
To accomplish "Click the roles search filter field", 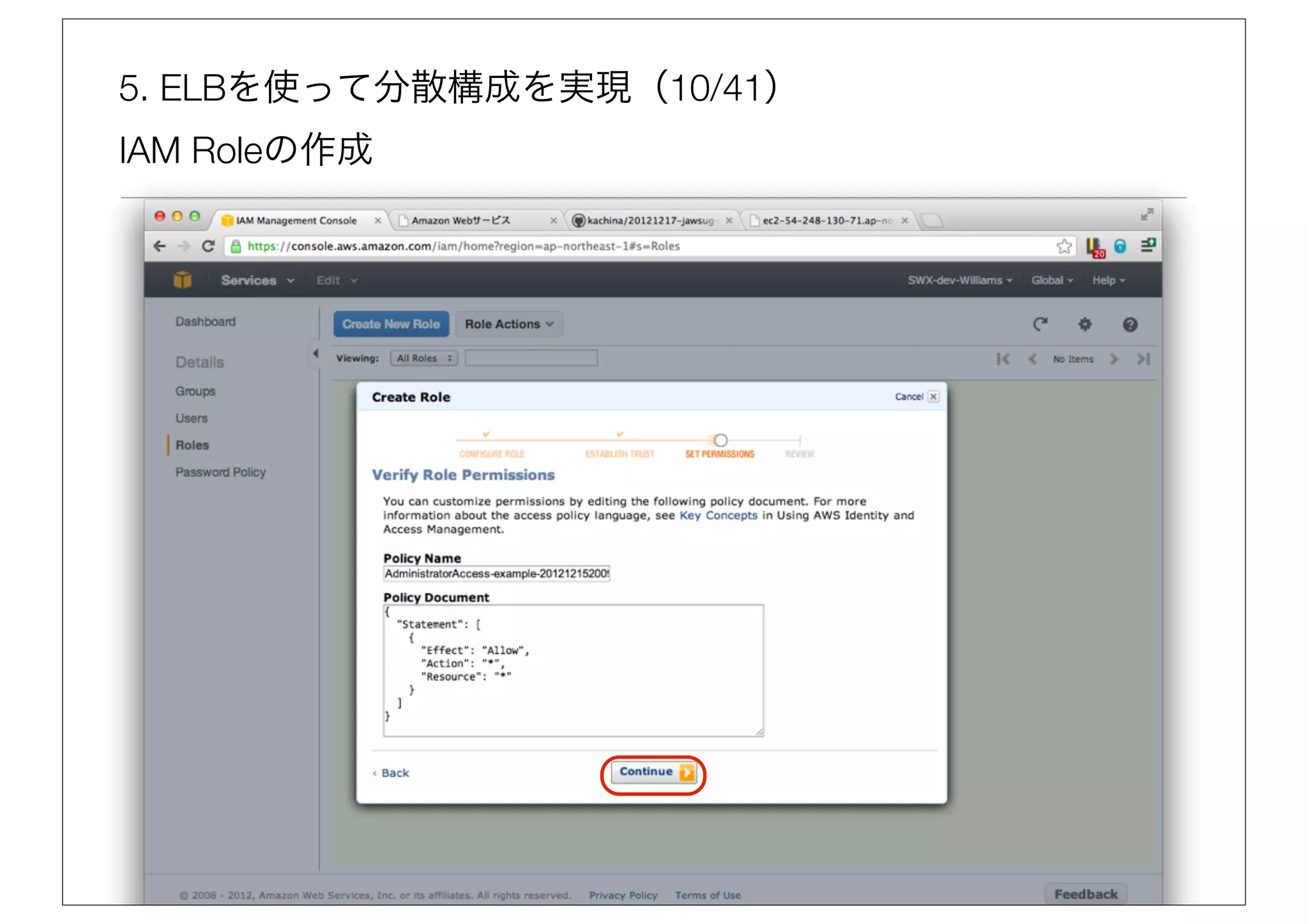I will 531,358.
